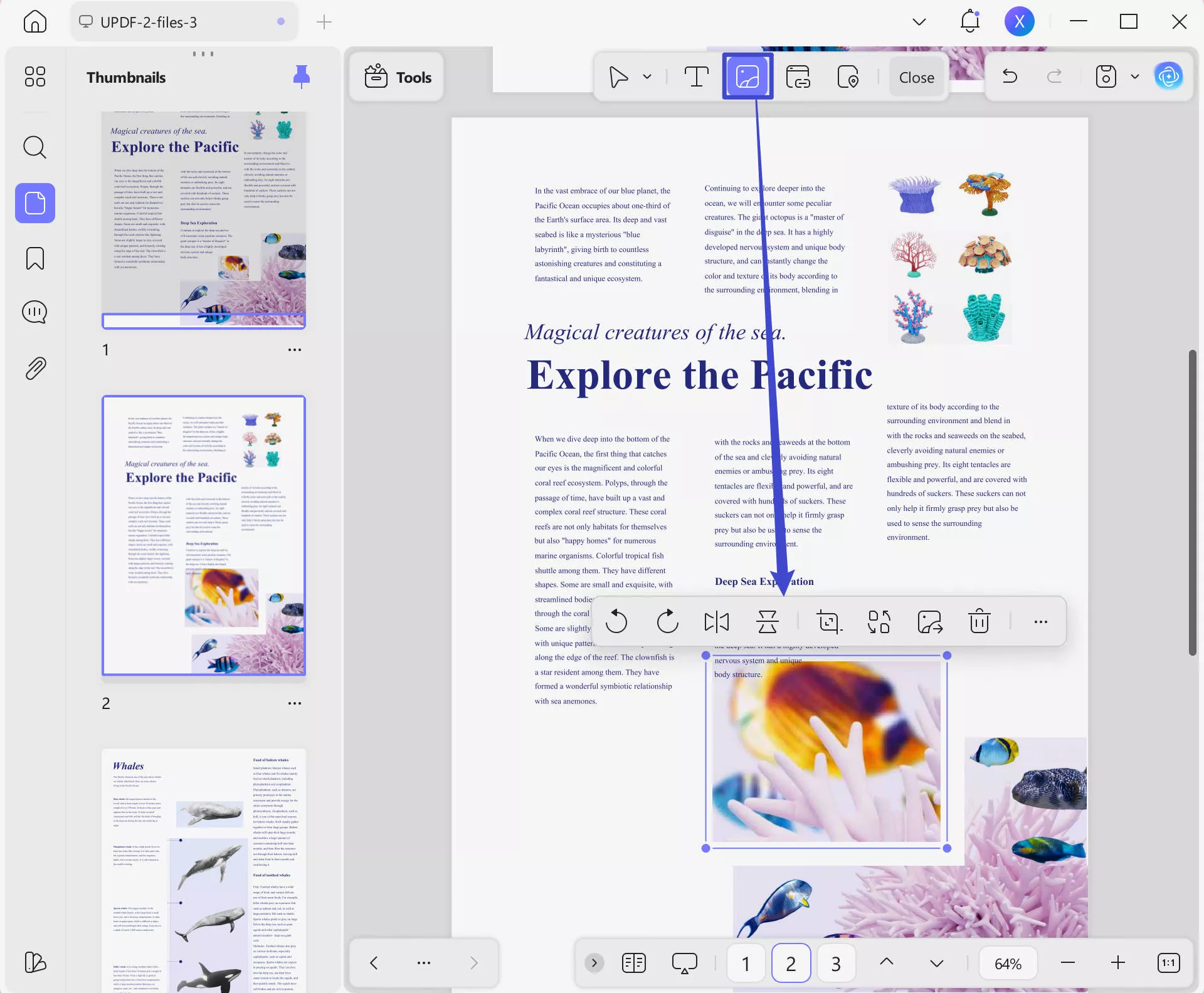Screen dimensions: 1204x993
Task: Open the link editing tool
Action: (x=798, y=76)
